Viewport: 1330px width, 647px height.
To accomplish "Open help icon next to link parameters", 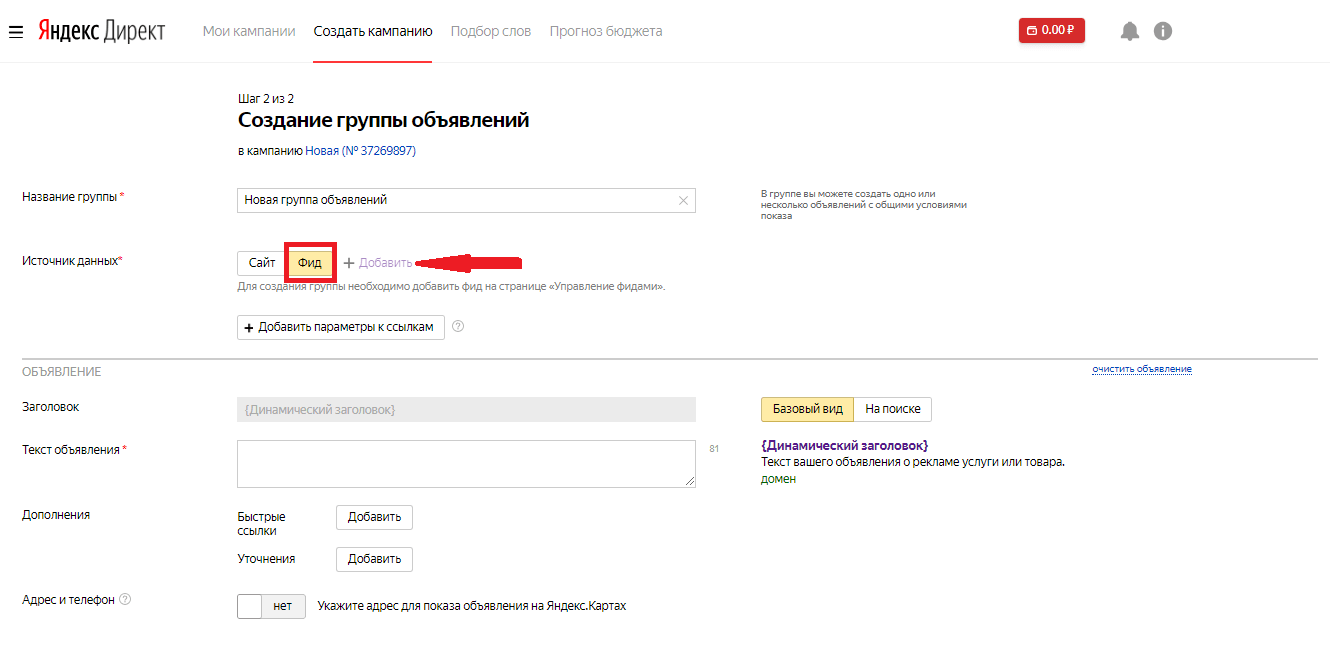I will click(x=458, y=326).
